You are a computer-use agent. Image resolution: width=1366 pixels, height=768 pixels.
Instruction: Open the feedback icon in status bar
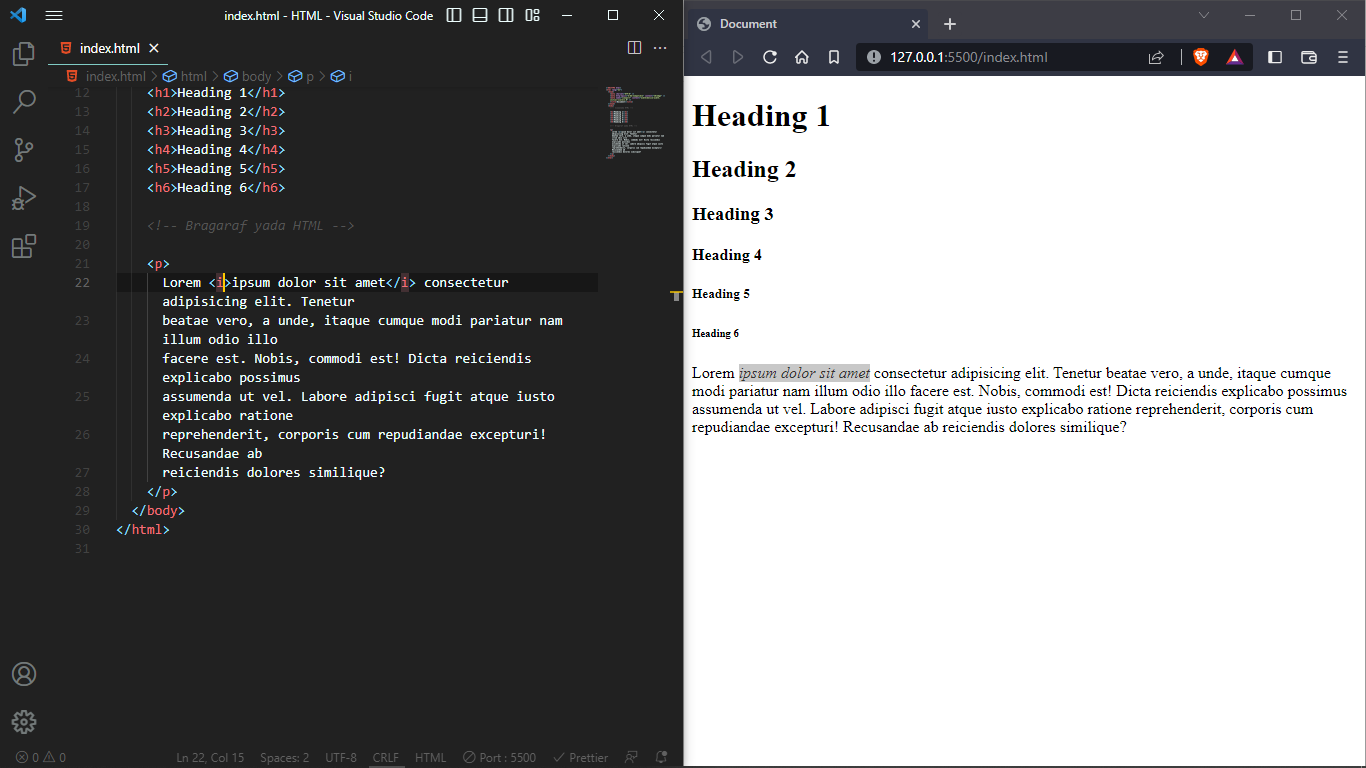click(x=631, y=758)
